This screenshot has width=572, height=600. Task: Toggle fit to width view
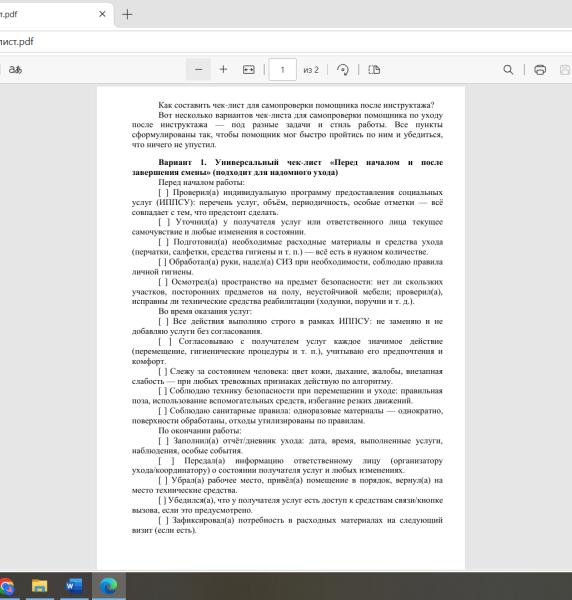249,70
